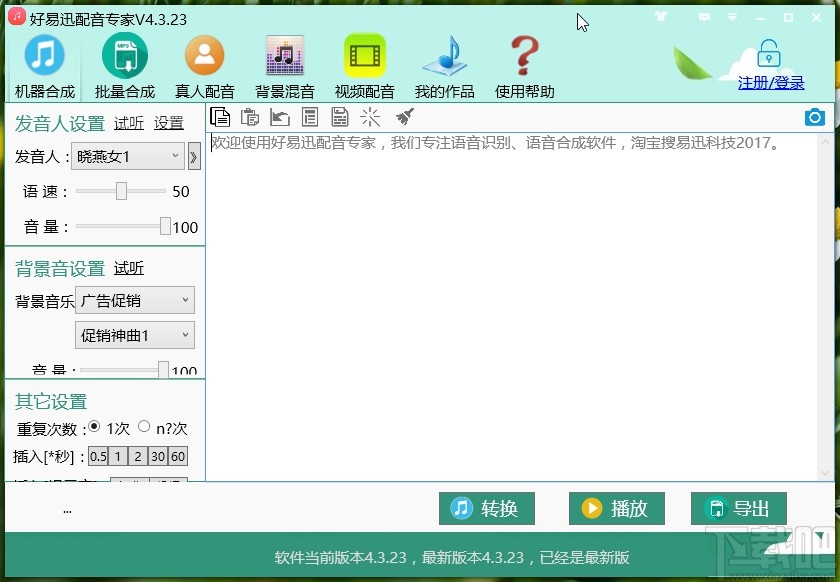Image resolution: width=840 pixels, height=582 pixels.
Task: Click the chat feedback icon in title bar
Action: (704, 18)
